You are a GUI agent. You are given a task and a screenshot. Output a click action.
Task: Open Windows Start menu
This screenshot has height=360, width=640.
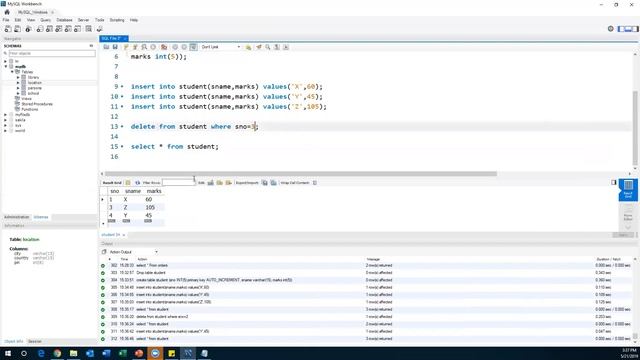pos(8,353)
